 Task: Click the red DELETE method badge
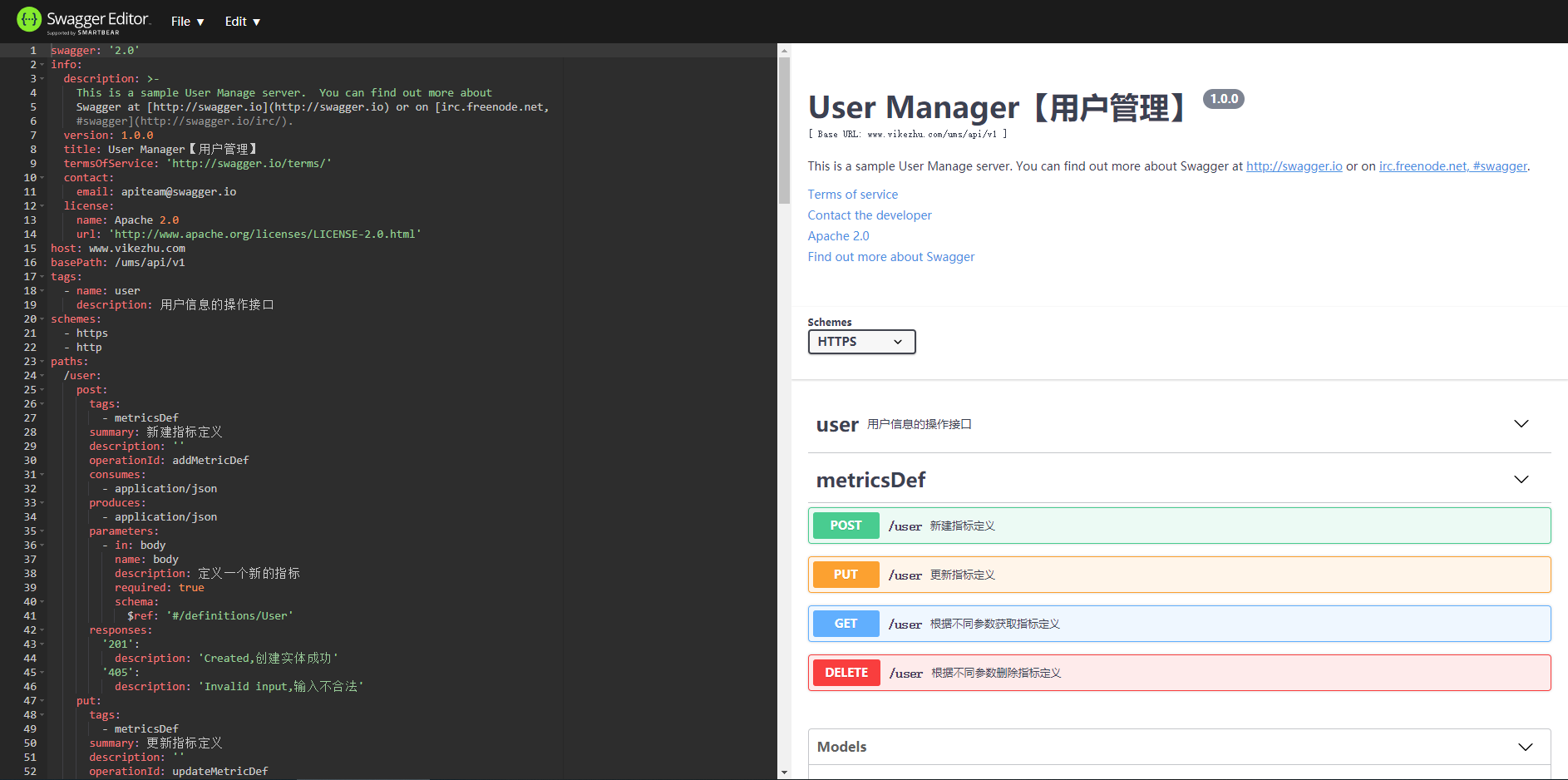click(846, 673)
